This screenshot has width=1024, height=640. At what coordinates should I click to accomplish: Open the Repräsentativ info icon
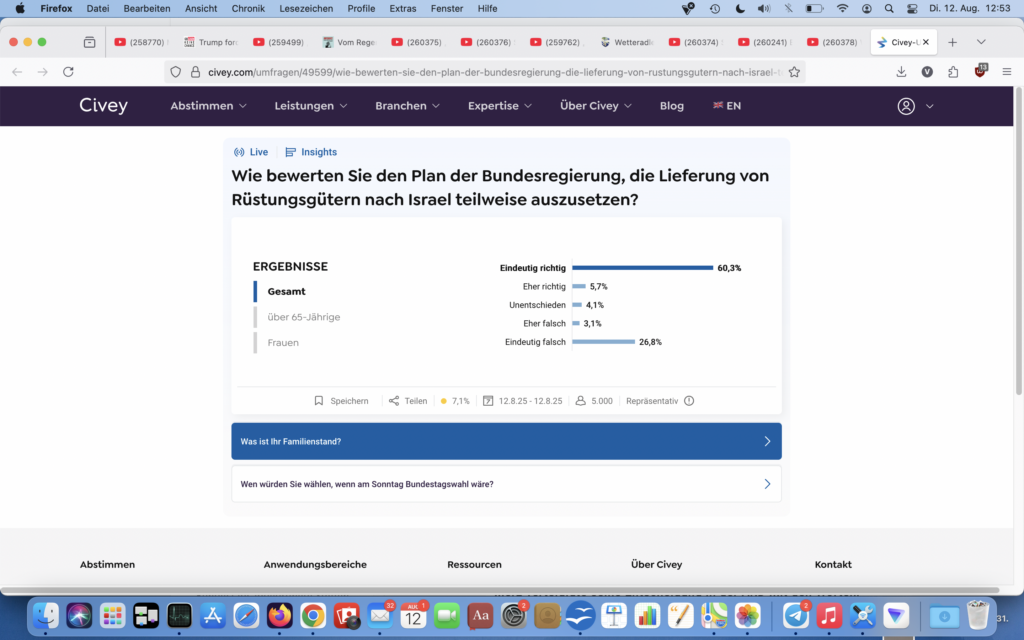click(x=689, y=401)
